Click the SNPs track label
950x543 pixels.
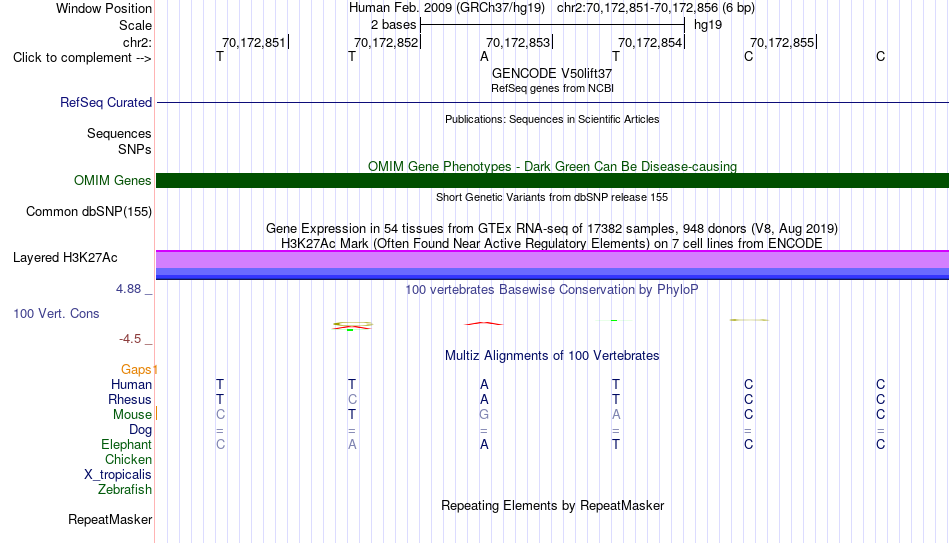135,149
